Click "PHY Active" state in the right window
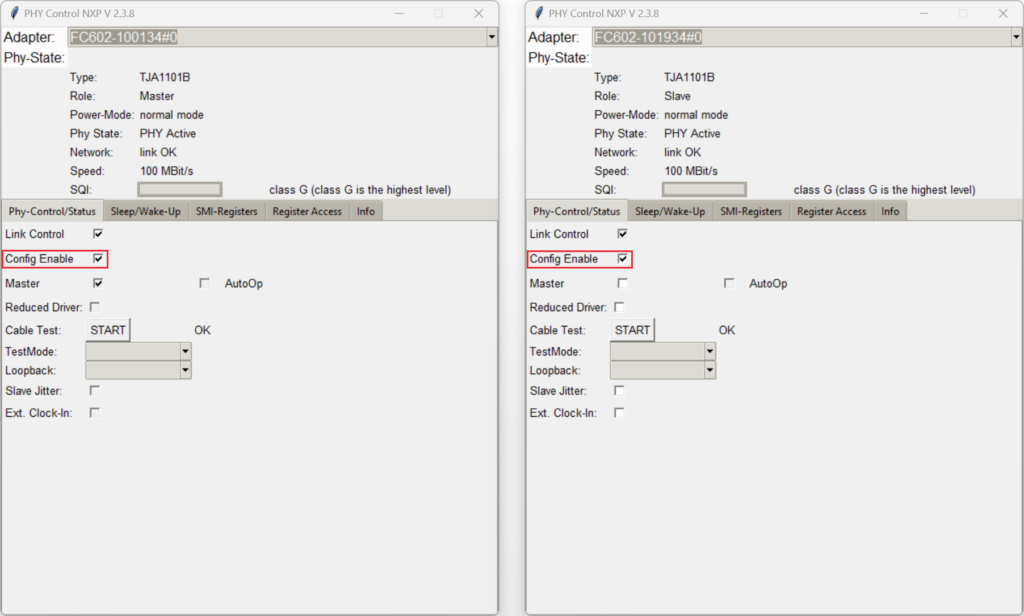Screen dimensions: 1024x616 click(x=692, y=133)
